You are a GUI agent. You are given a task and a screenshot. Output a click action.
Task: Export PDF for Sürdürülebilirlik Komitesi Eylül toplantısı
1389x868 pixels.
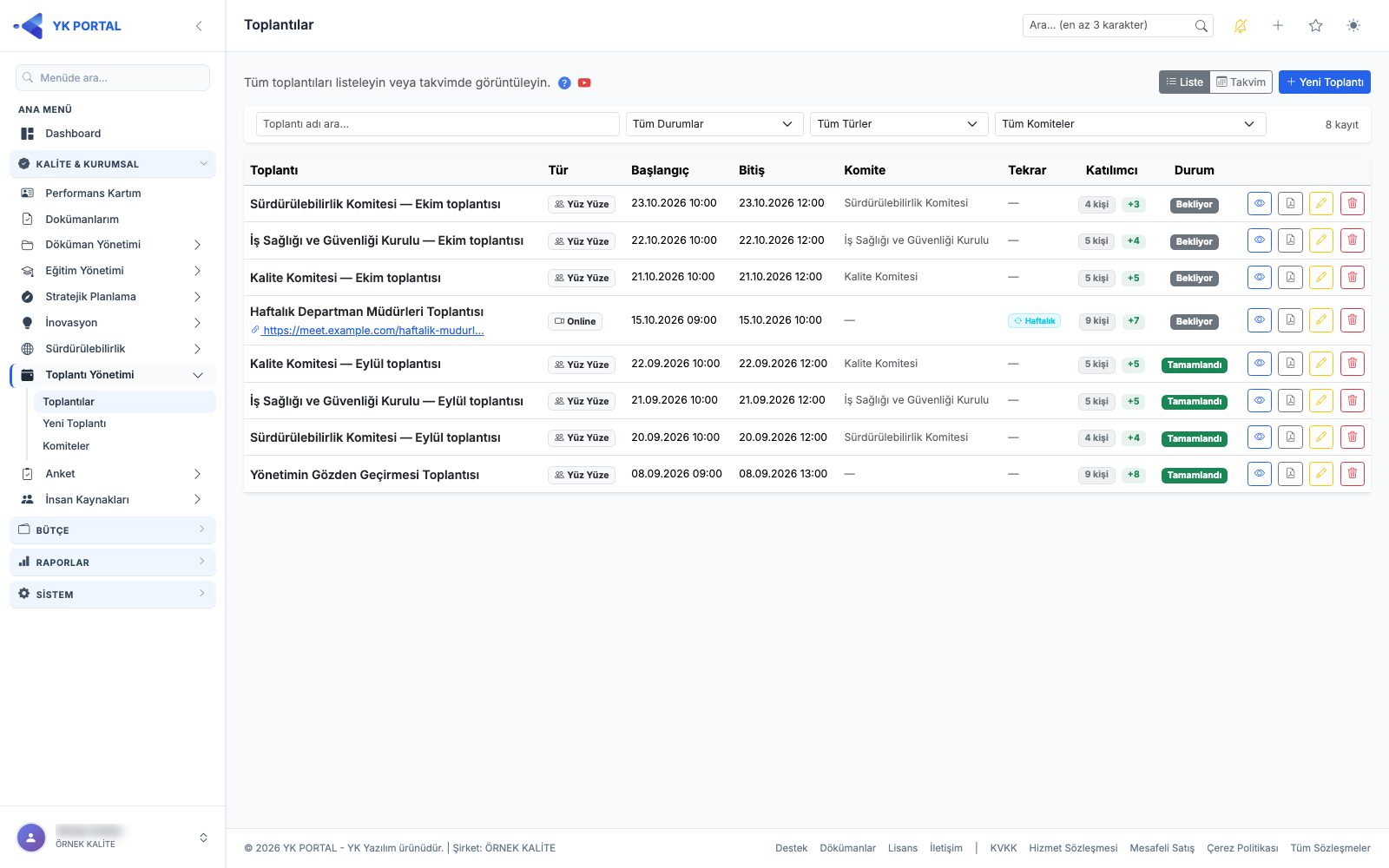[1290, 437]
